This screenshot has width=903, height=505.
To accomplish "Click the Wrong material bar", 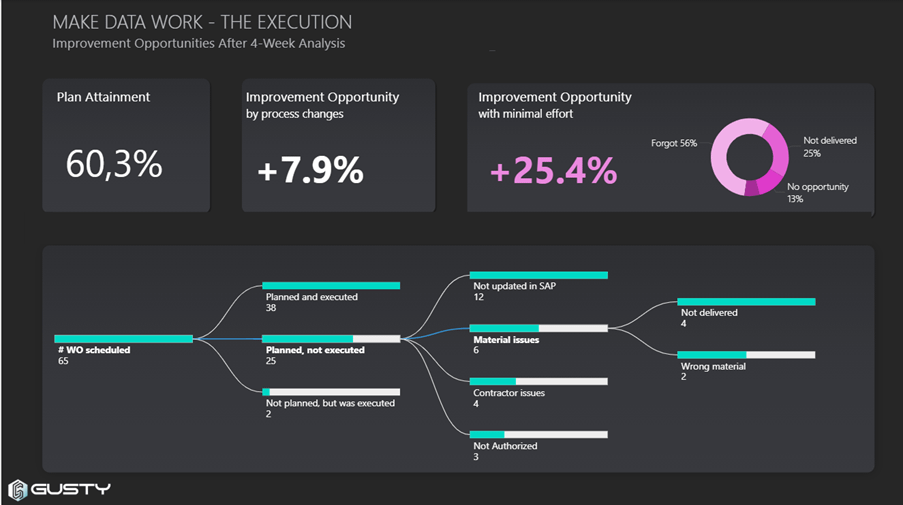I will (x=746, y=354).
